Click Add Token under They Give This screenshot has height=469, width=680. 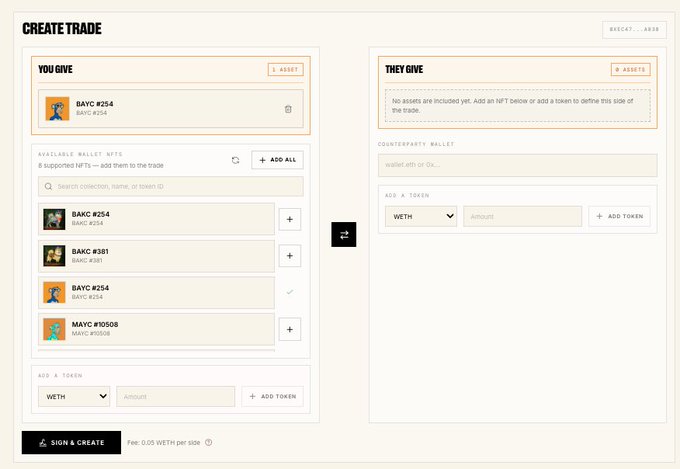point(619,216)
